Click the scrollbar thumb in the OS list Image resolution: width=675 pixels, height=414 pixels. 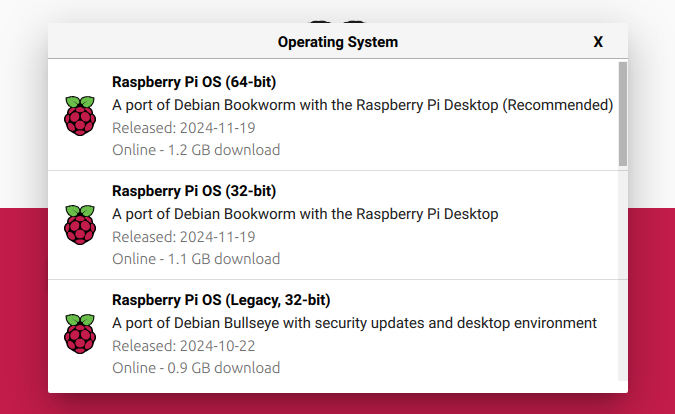click(x=623, y=114)
